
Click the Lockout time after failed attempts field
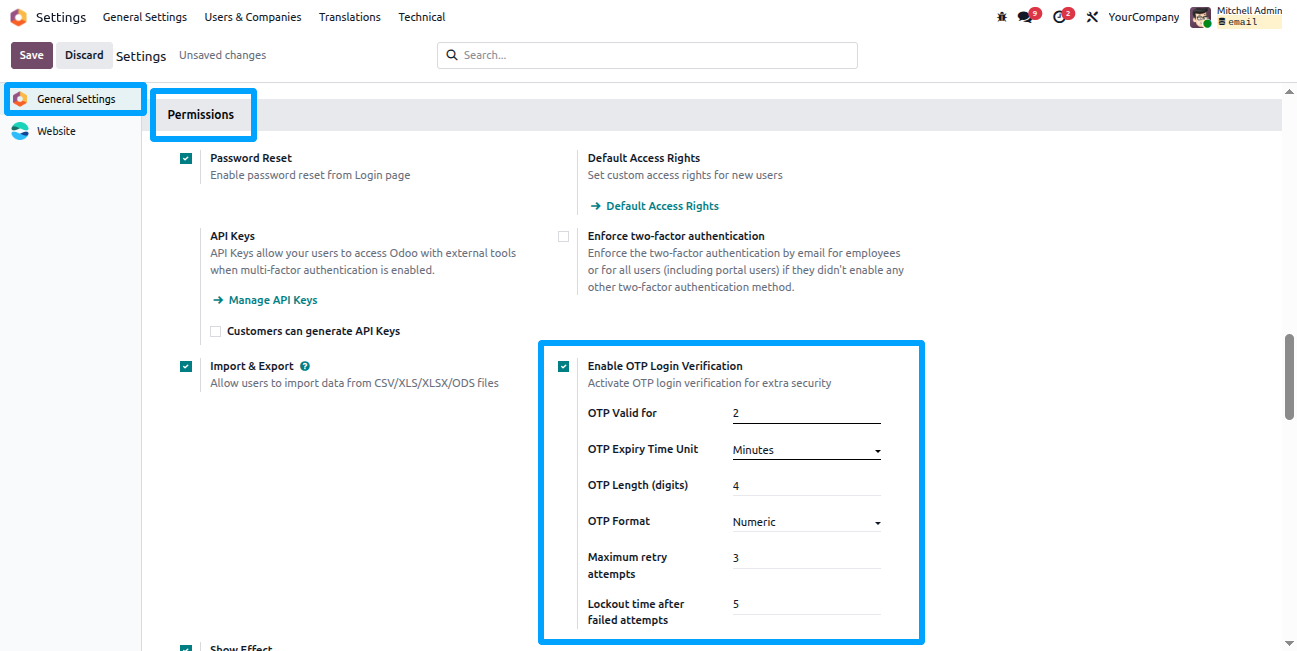point(807,604)
